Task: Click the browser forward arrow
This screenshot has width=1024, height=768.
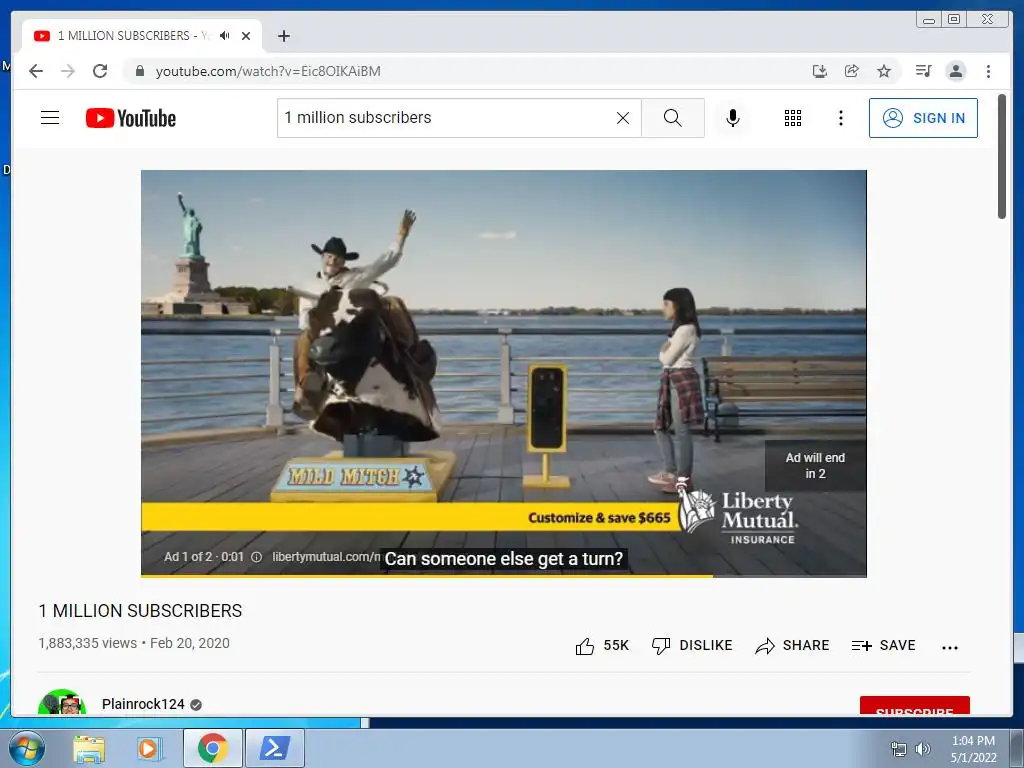Action: [x=68, y=71]
